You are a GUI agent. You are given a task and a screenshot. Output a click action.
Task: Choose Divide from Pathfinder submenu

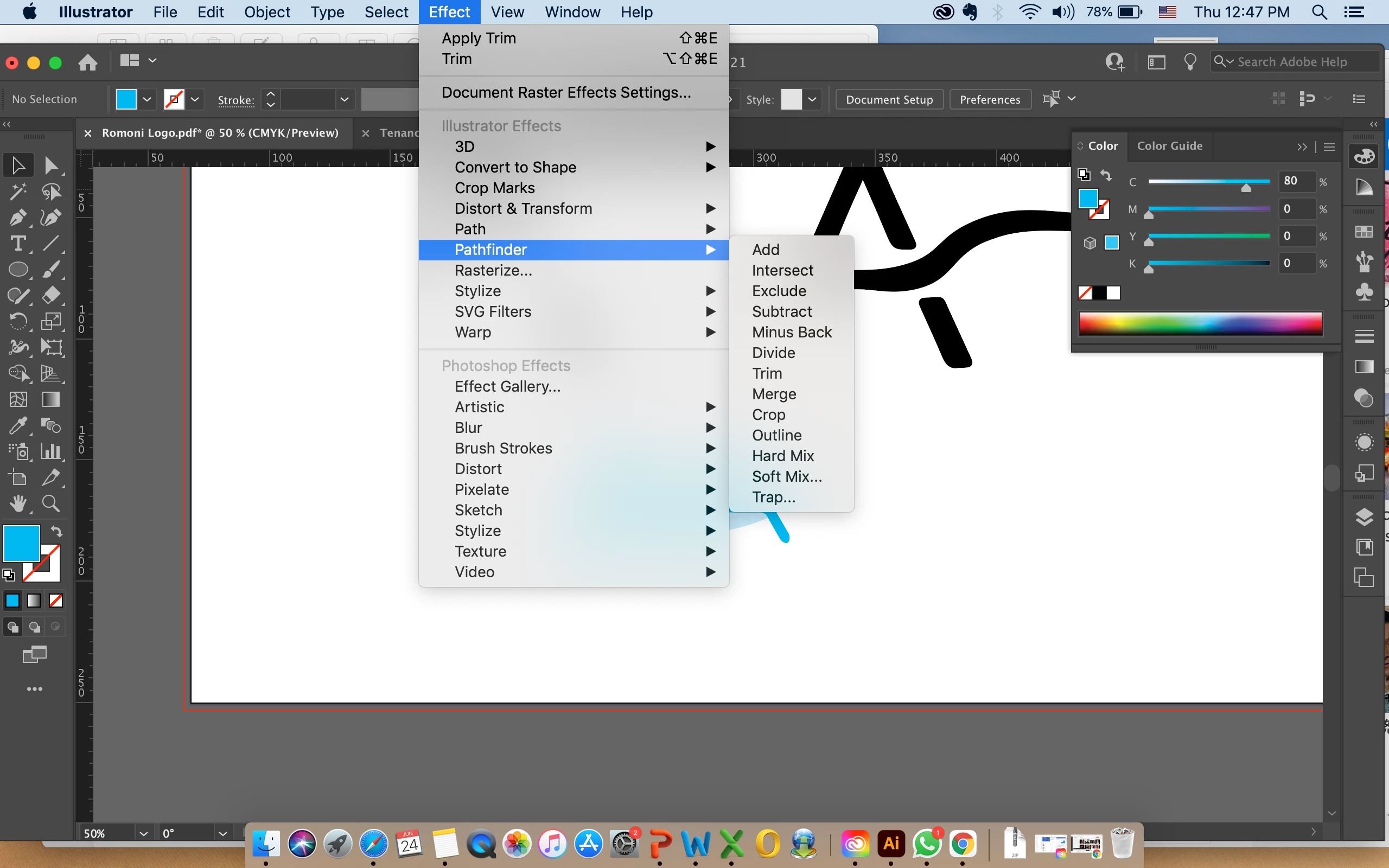pos(773,353)
